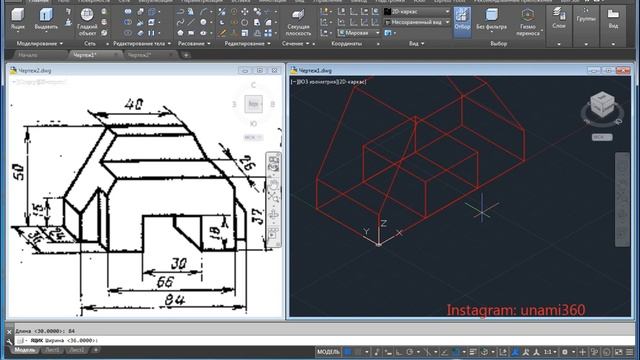
Task: Expand the Рисование panel
Action: [194, 43]
